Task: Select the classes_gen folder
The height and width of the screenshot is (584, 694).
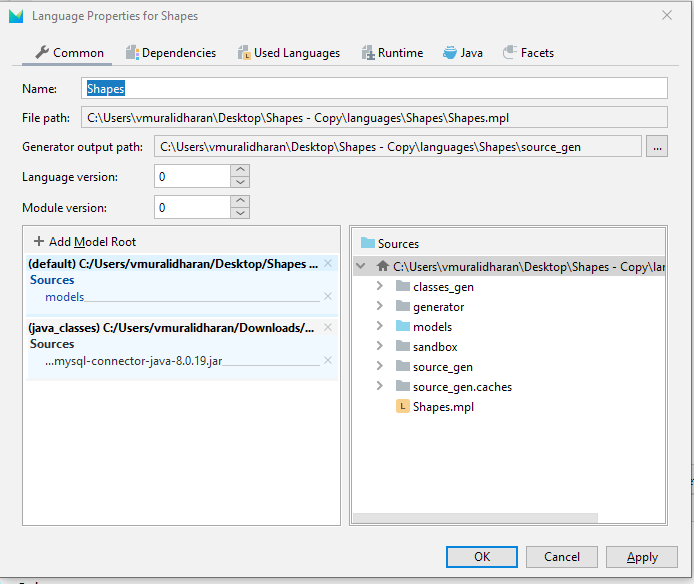Action: click(442, 287)
